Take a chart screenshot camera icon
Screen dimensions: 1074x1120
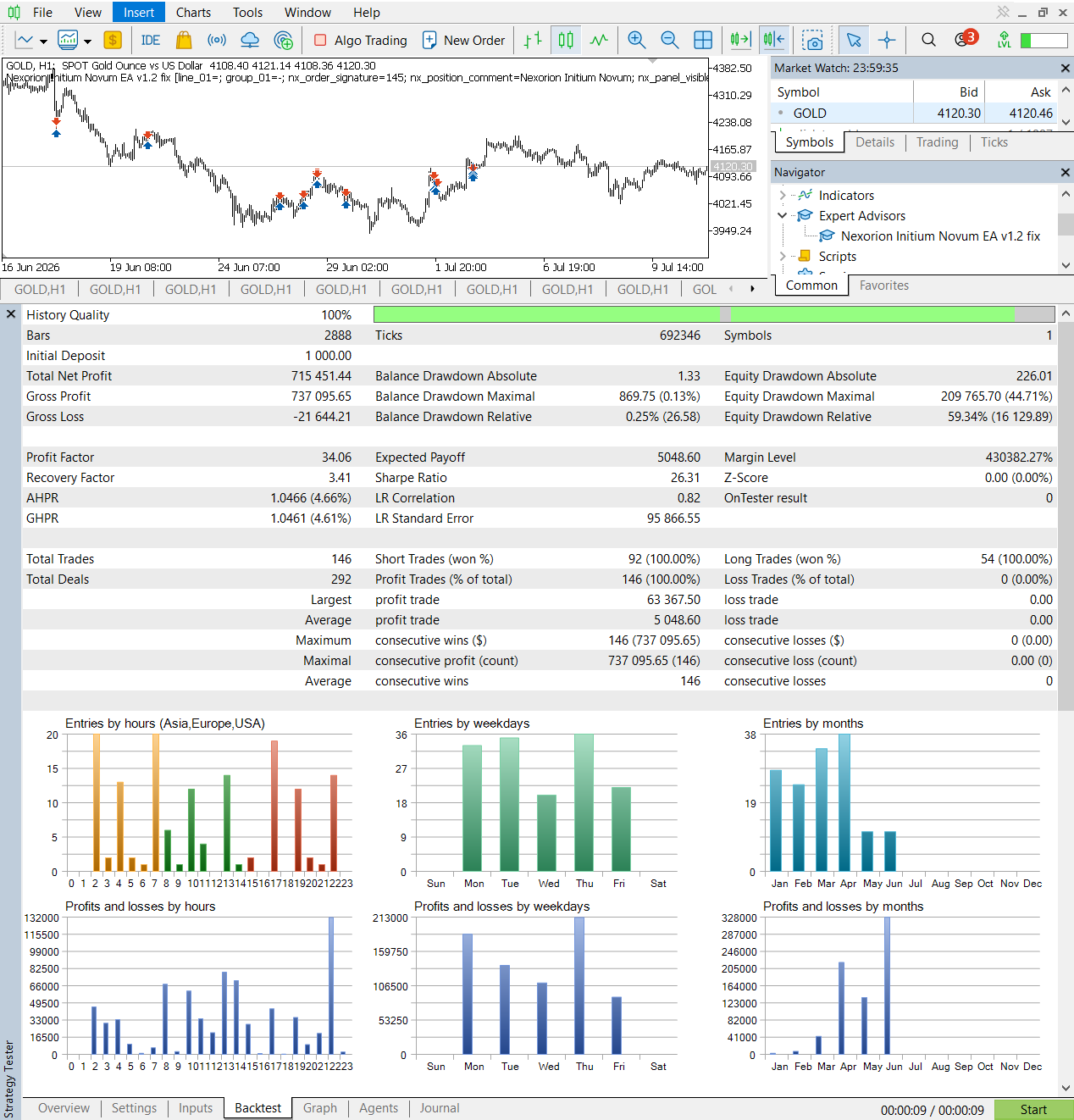pyautogui.click(x=812, y=40)
